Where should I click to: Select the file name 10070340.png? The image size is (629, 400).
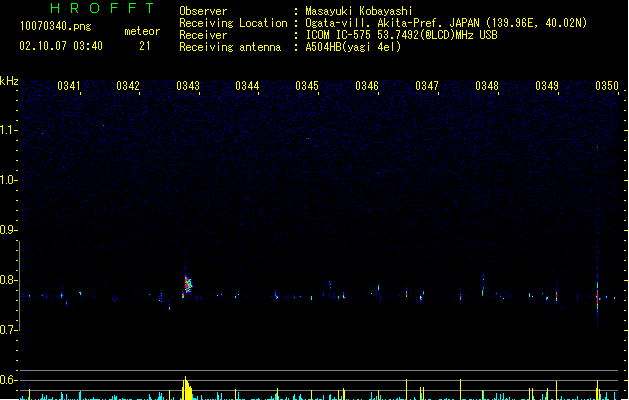pyautogui.click(x=55, y=26)
